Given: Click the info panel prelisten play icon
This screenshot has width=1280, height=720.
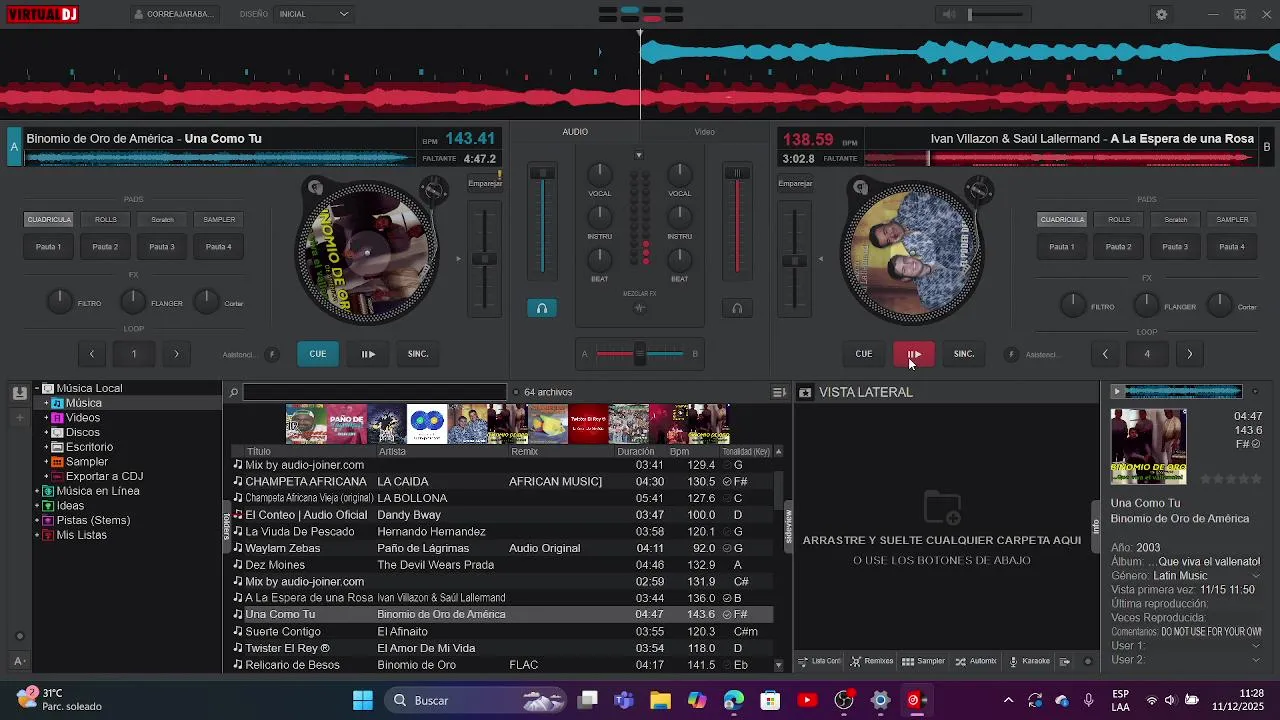Looking at the screenshot, I should [1117, 391].
